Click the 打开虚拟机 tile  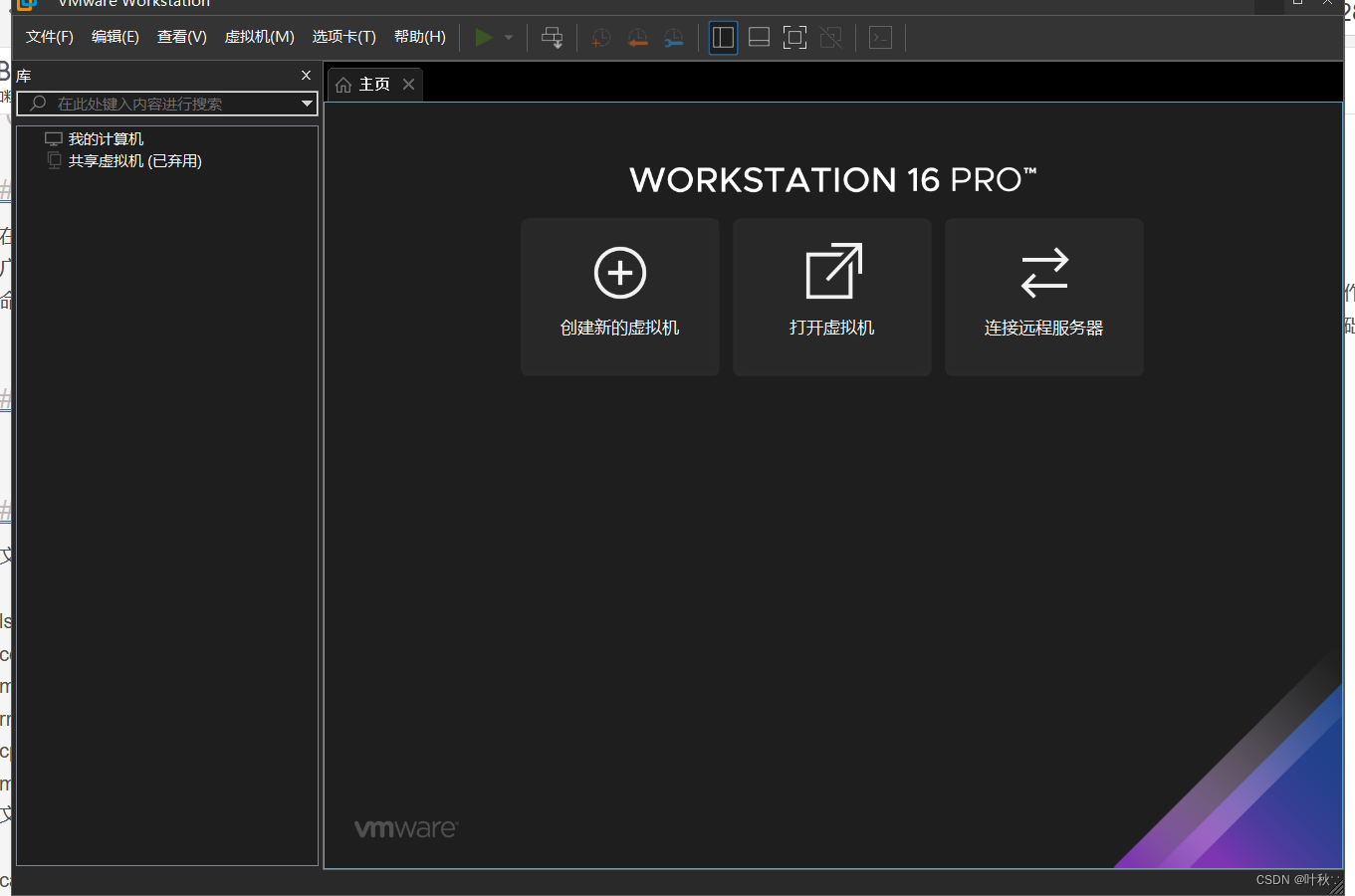point(832,297)
